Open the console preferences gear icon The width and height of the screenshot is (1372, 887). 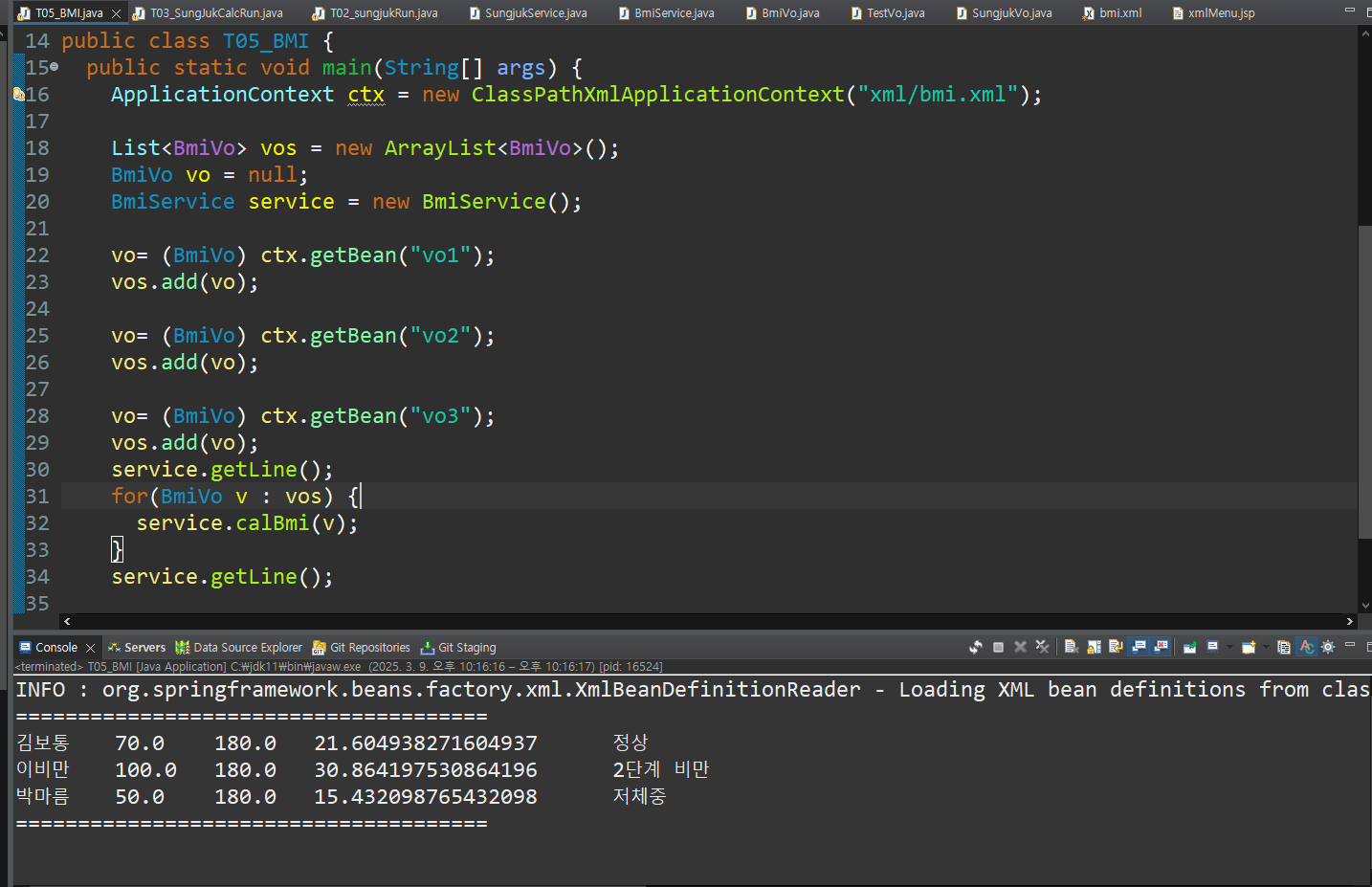click(1328, 648)
